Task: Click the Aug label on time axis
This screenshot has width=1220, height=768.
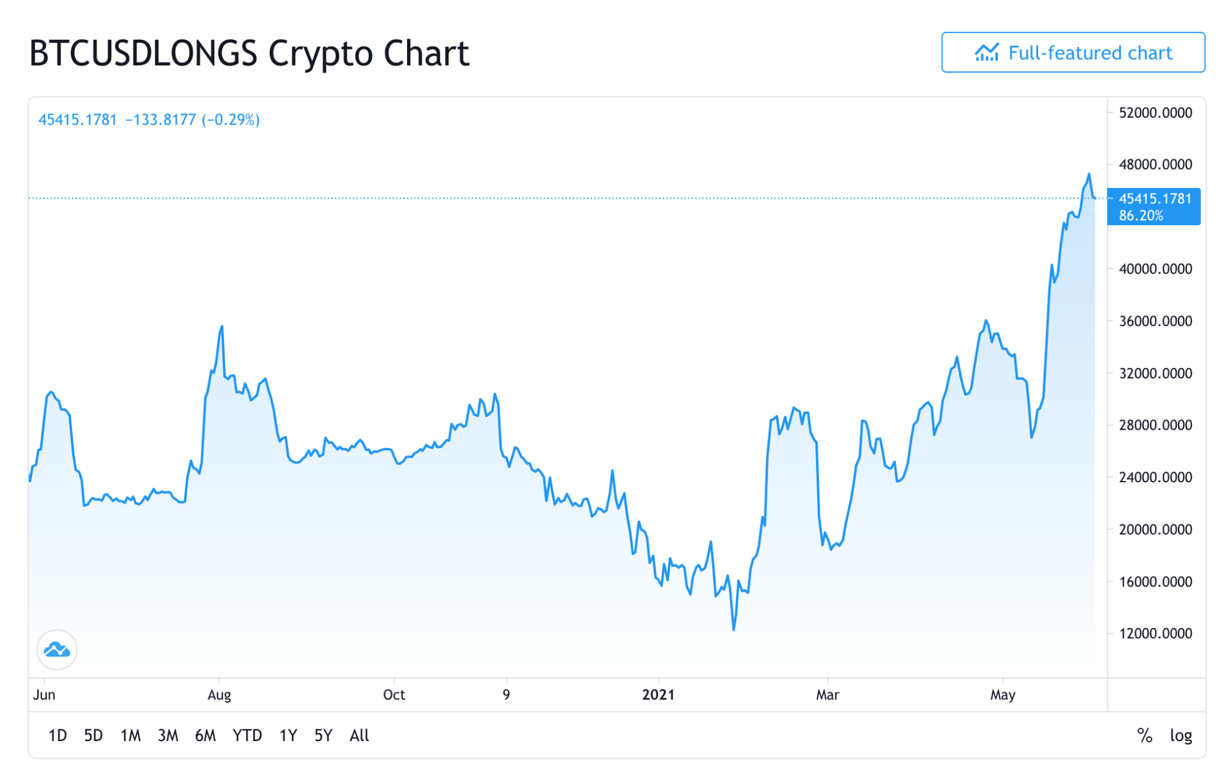Action: click(x=219, y=695)
